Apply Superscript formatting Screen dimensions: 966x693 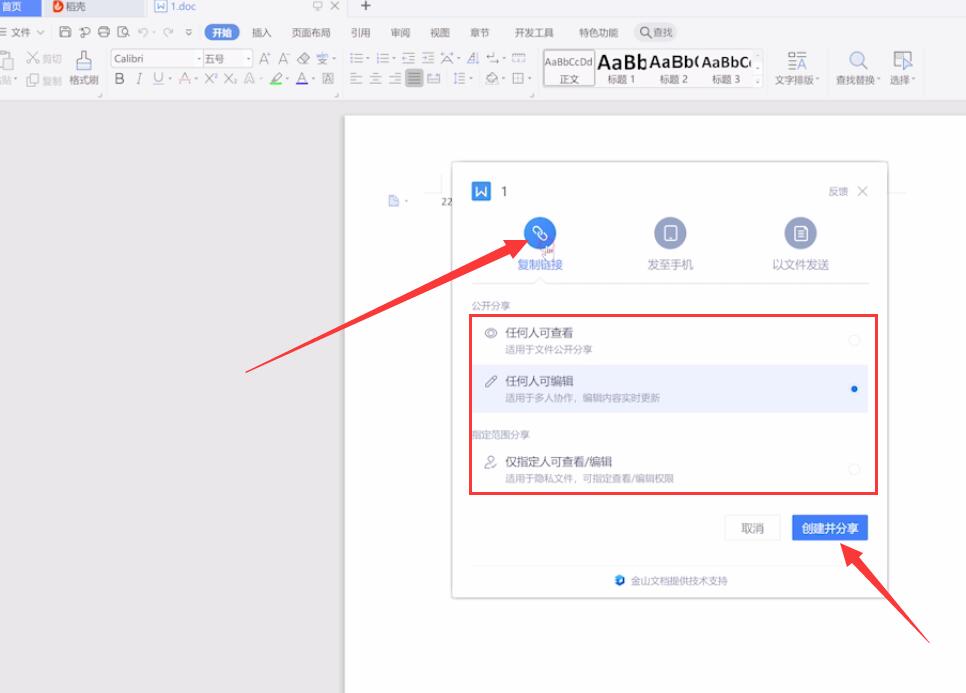(x=211, y=79)
